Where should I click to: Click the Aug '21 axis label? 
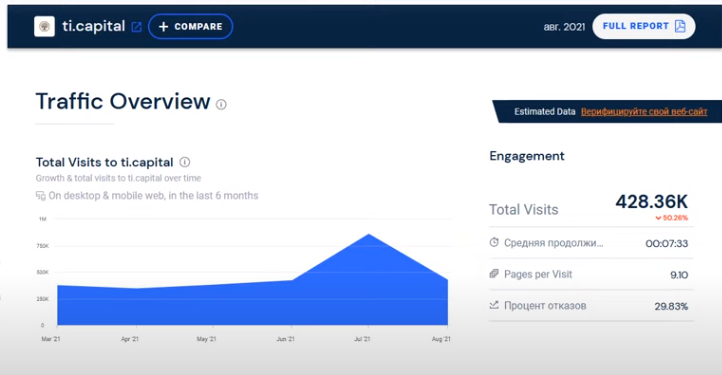click(441, 339)
